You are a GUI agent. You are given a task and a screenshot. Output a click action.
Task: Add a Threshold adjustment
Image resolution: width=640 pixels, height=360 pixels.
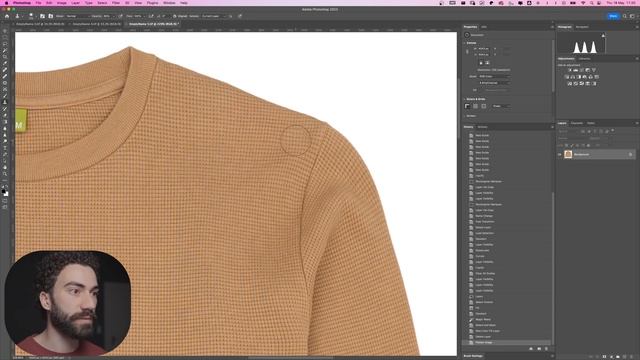click(x=581, y=84)
